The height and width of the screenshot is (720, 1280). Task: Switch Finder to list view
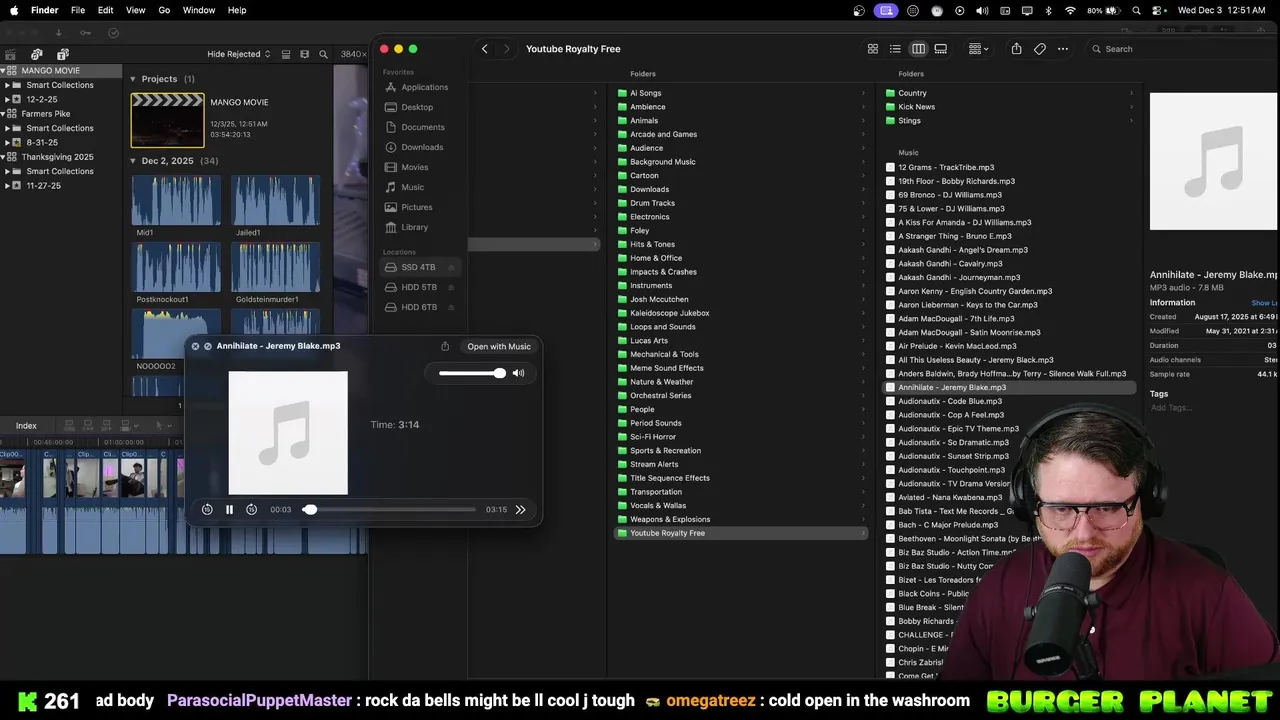pyautogui.click(x=895, y=49)
